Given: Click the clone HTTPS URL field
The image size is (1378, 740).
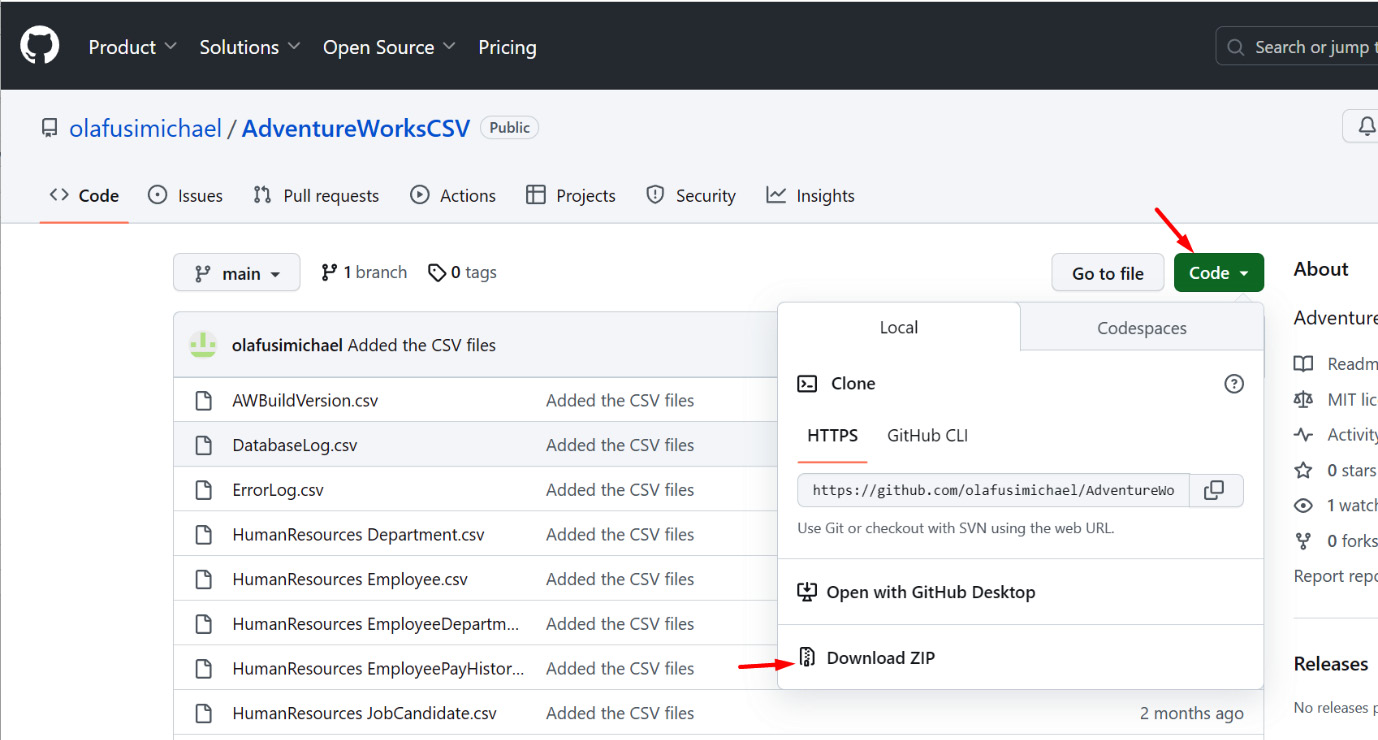Looking at the screenshot, I should (993, 490).
